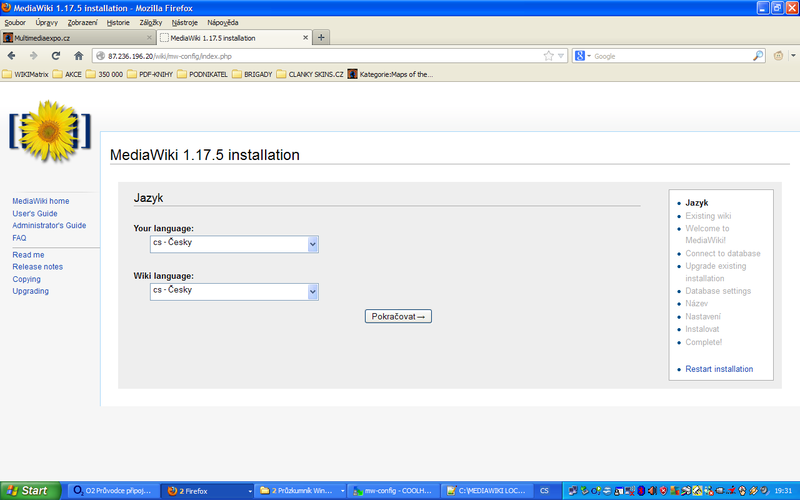The width and height of the screenshot is (800, 500).
Task: Open the Kategorie:Maps of the... bookmark
Action: click(x=390, y=74)
